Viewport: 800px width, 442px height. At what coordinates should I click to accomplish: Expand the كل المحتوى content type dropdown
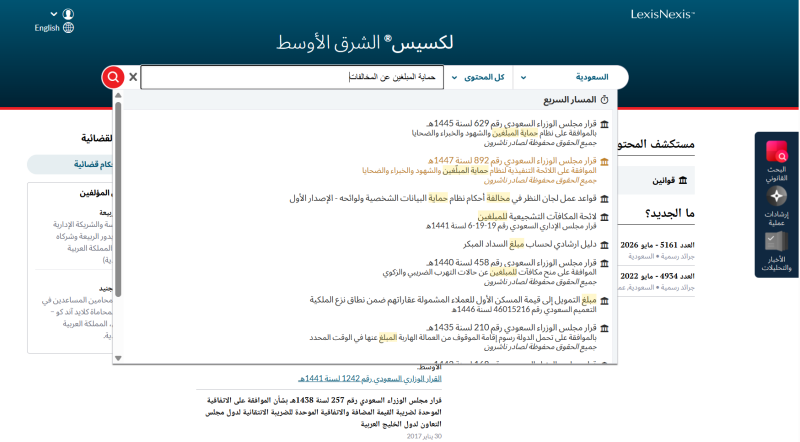point(478,77)
